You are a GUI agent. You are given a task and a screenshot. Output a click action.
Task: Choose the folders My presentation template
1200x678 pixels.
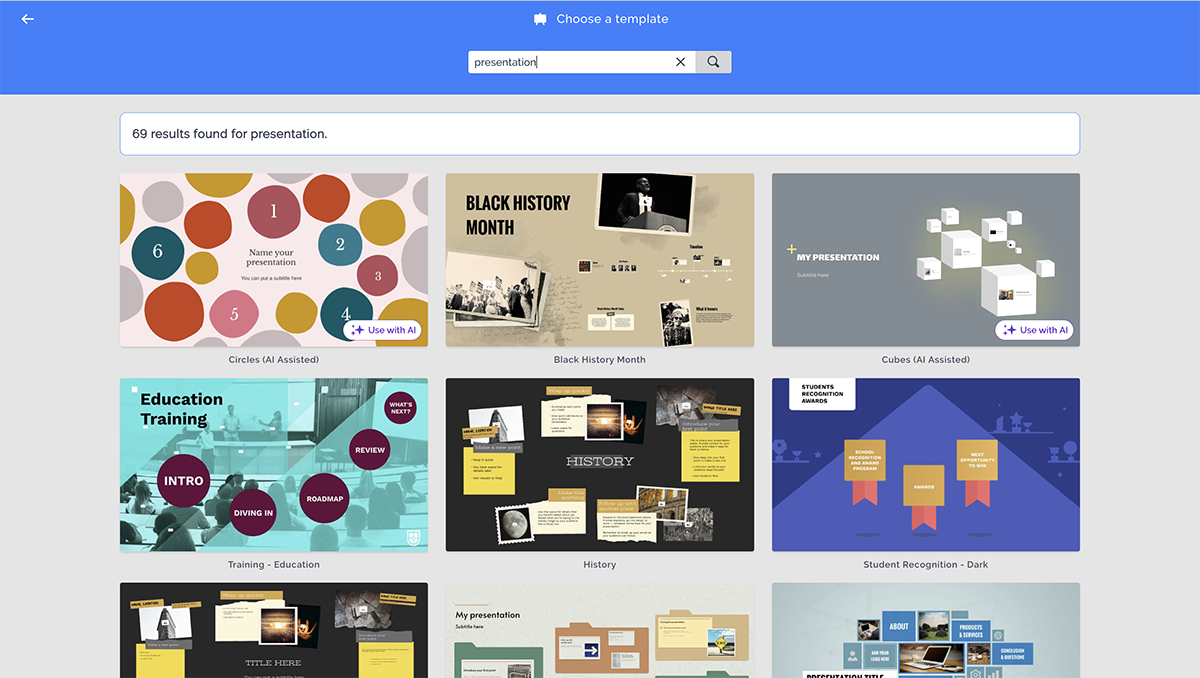[600, 630]
